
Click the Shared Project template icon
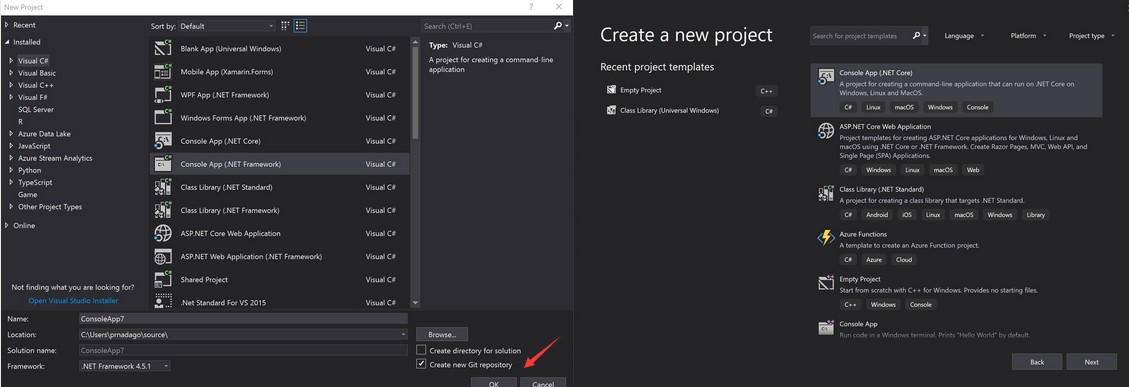tap(163, 279)
